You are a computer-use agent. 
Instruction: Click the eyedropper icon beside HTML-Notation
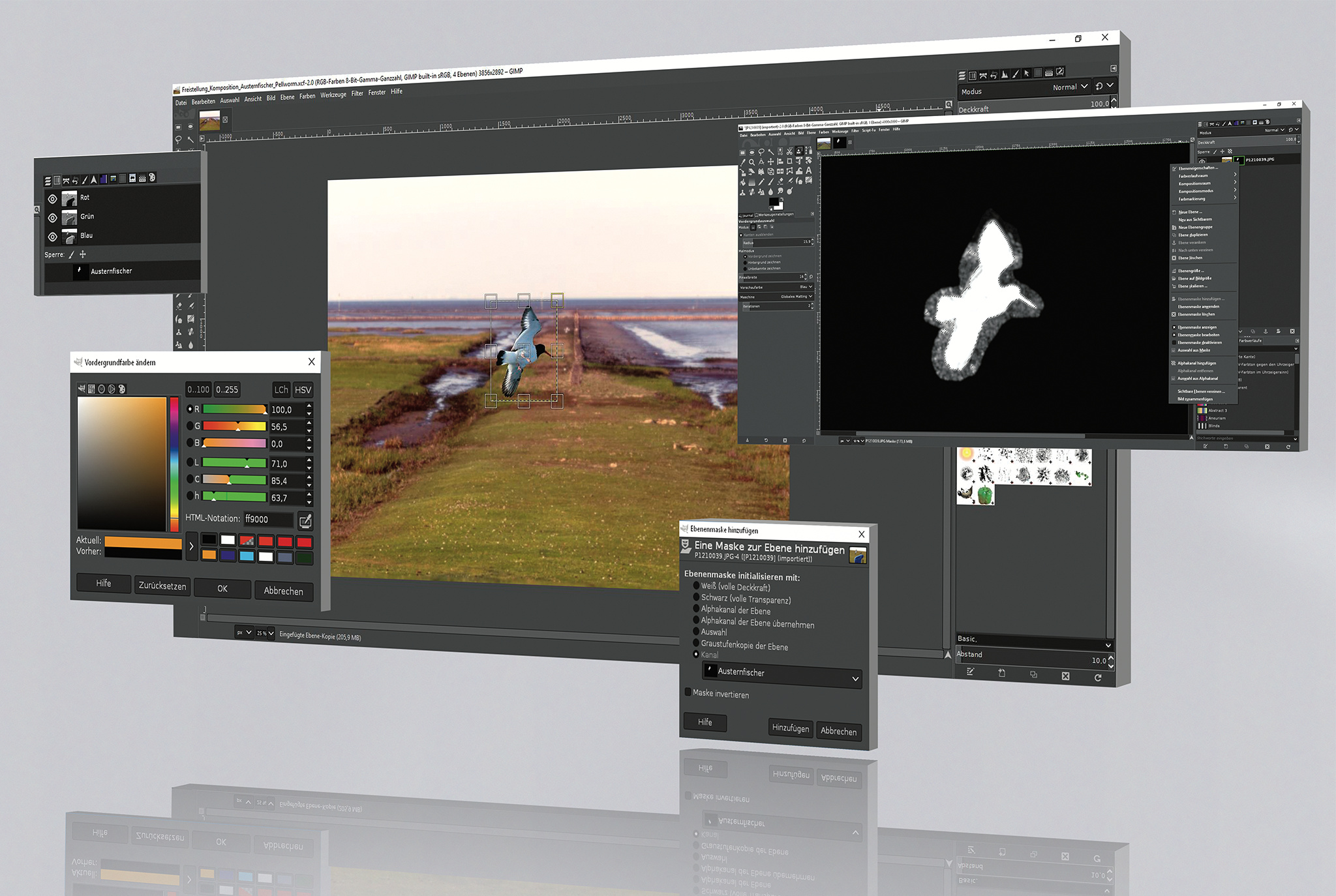[305, 520]
